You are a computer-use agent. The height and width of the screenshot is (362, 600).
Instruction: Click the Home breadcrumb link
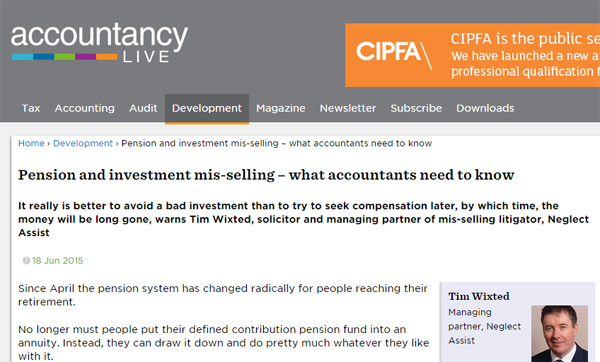tap(31, 143)
